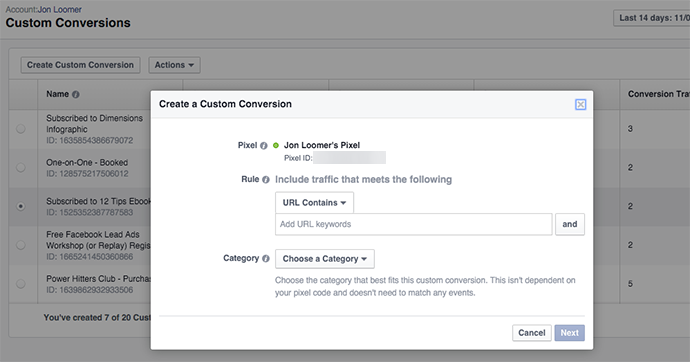
Task: Click the Category info icon
Action: point(265,259)
